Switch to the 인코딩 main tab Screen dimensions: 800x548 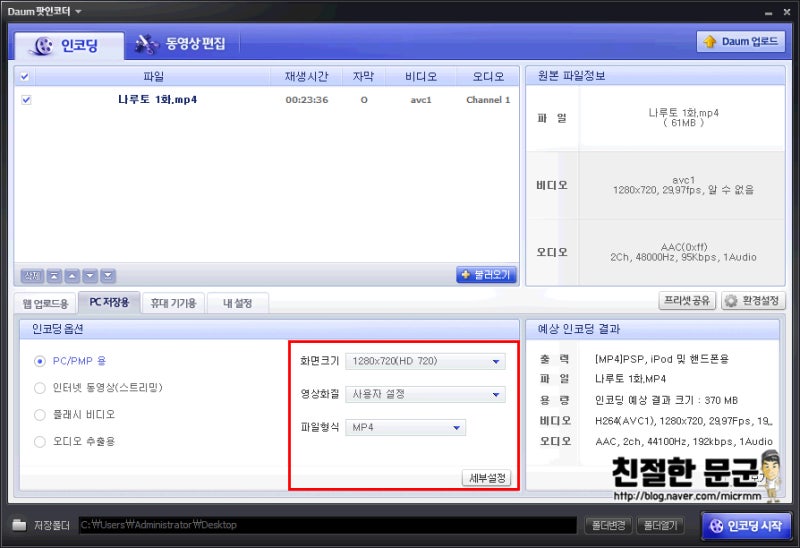coord(69,46)
